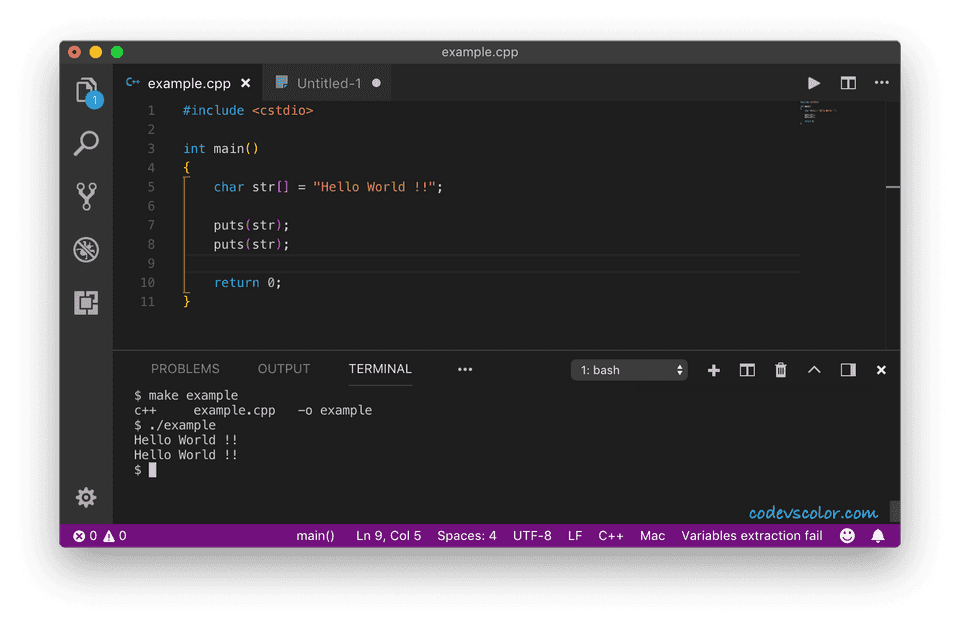Split the editor using the split icon
The width and height of the screenshot is (960, 626).
(x=847, y=83)
